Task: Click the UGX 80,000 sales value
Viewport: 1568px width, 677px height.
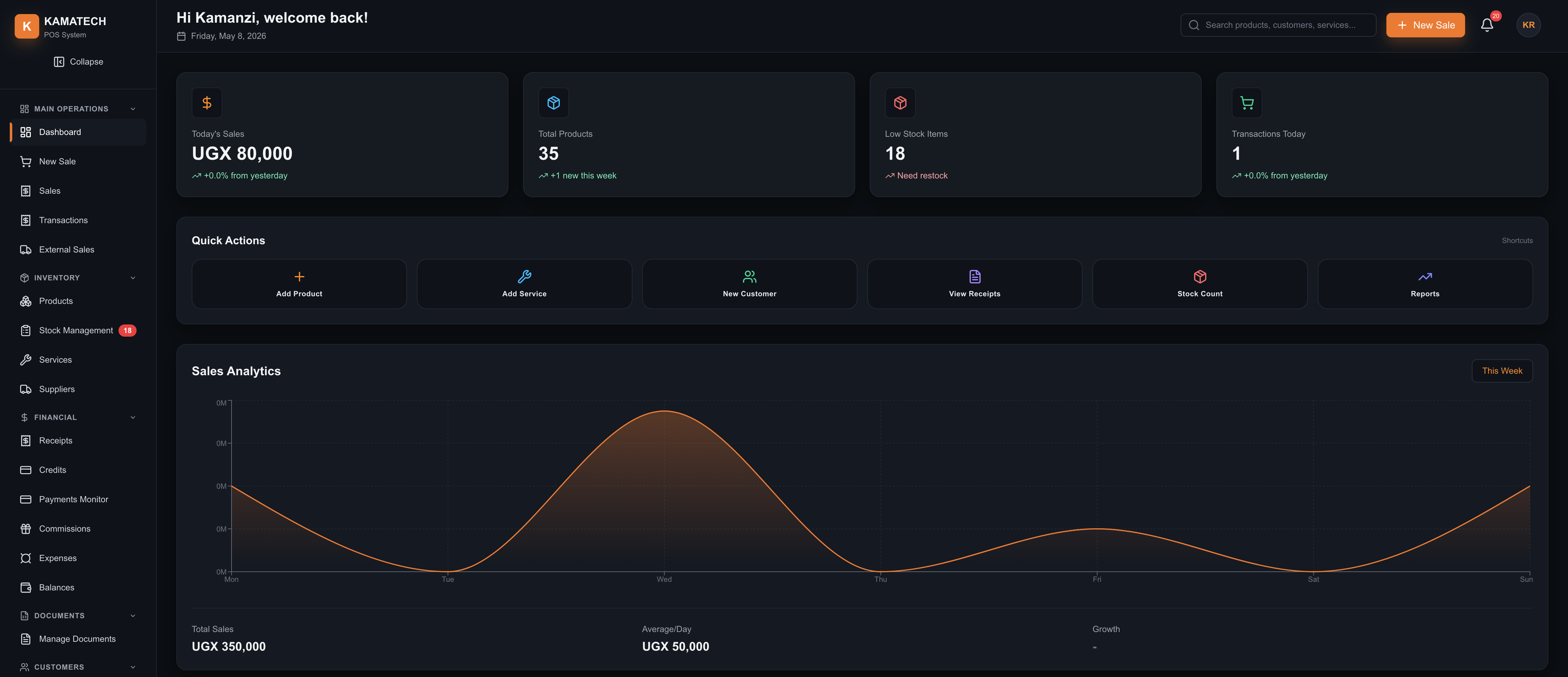Action: tap(242, 154)
